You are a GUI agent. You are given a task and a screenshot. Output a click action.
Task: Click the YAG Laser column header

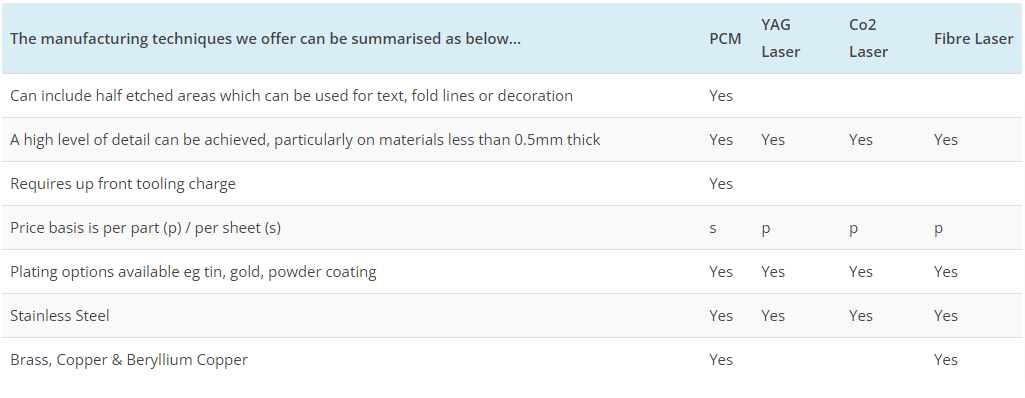781,39
